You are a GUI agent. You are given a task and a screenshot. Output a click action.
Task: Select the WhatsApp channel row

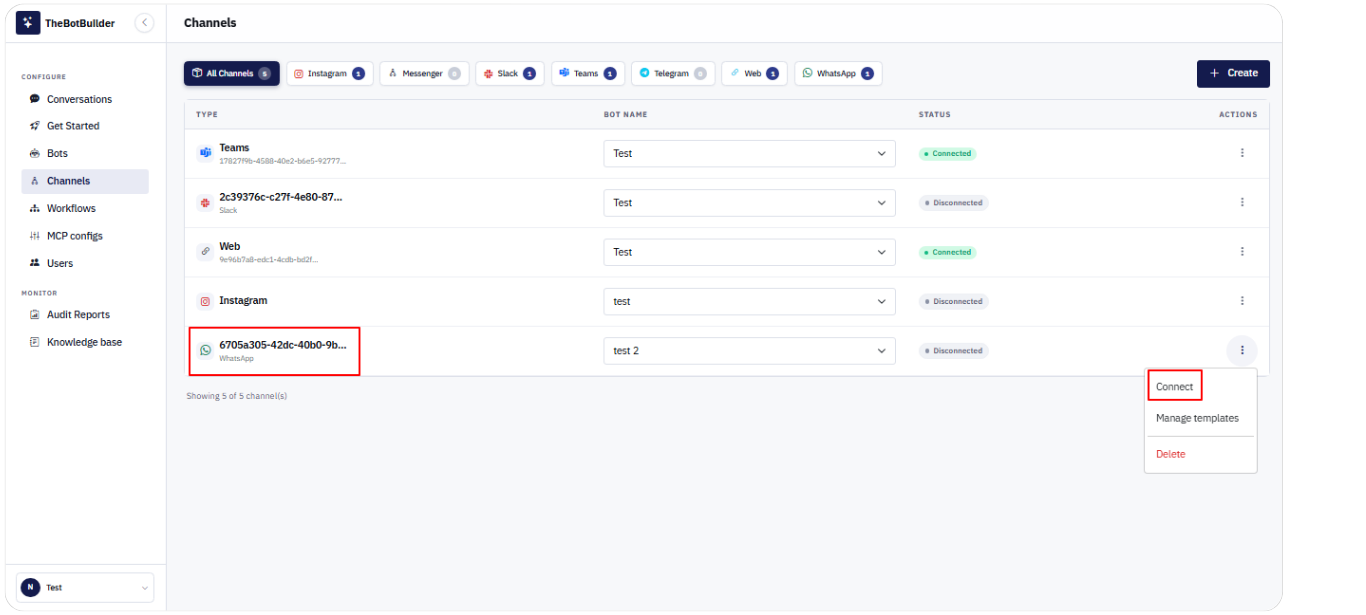pos(274,351)
